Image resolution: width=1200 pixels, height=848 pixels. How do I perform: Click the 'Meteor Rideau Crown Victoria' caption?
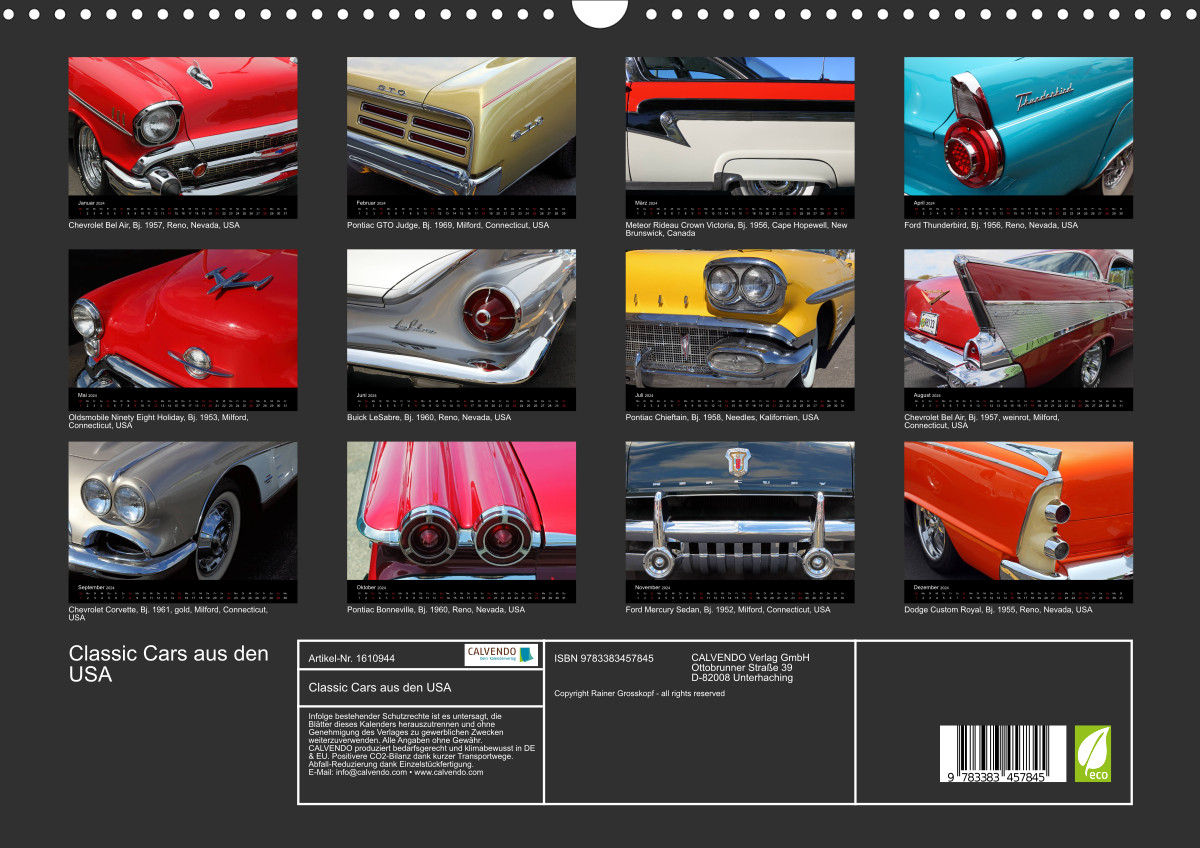[736, 229]
